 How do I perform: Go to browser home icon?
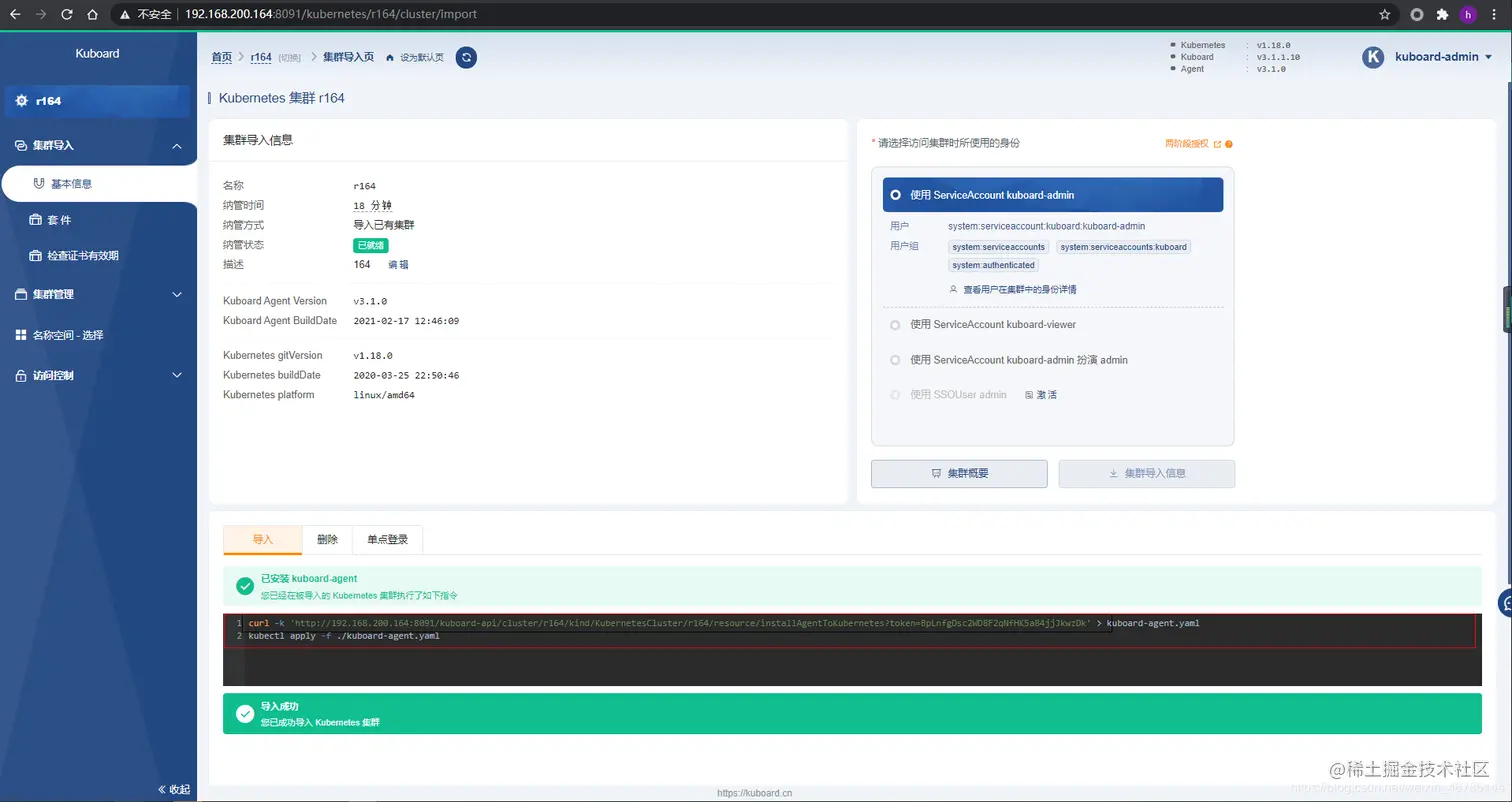coord(92,14)
